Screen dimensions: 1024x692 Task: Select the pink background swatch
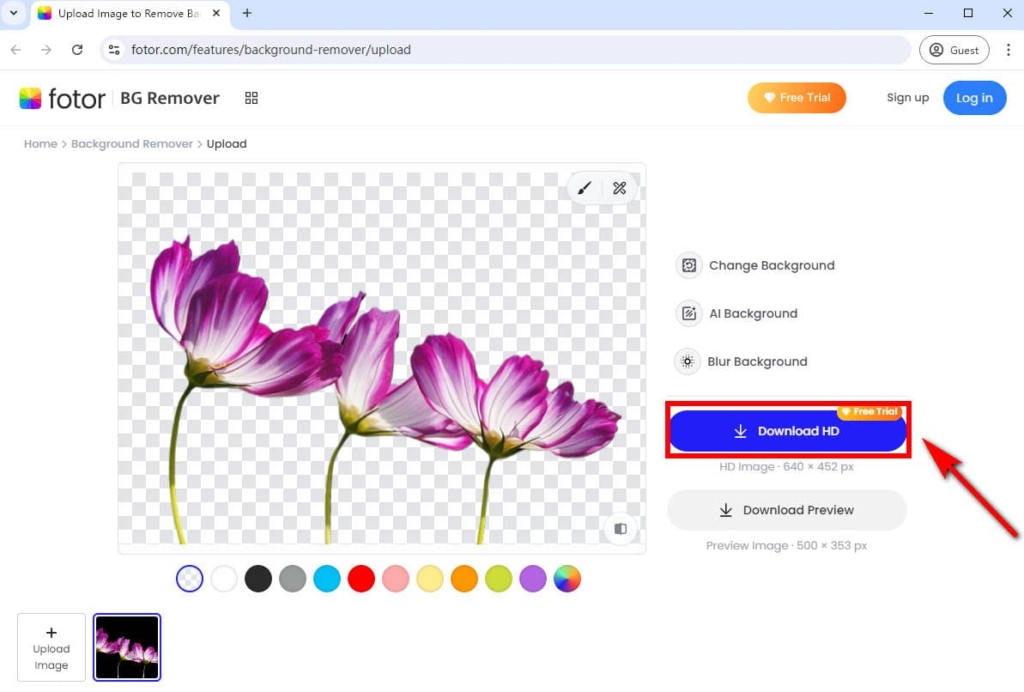396,578
